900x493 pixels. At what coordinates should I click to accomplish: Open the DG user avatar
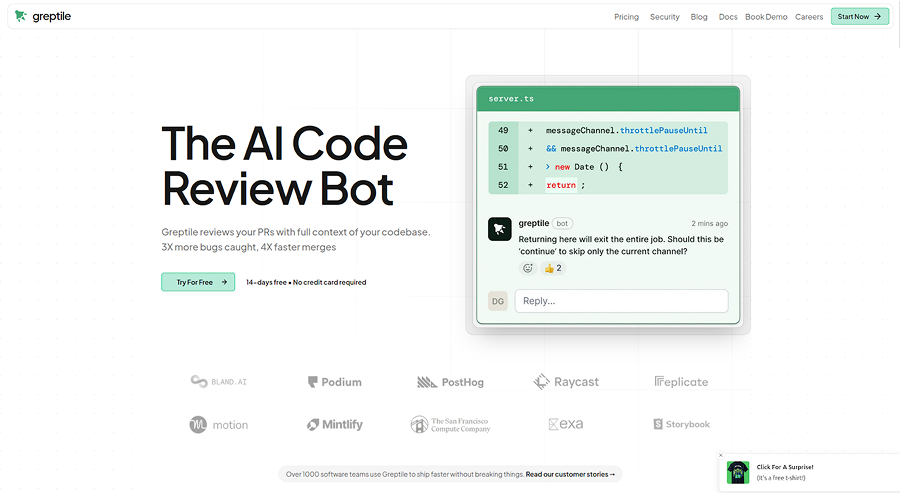[x=498, y=301]
